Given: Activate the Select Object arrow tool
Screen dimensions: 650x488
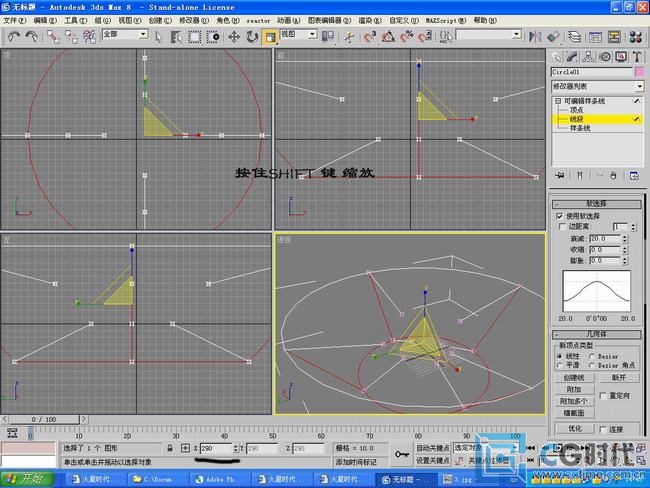Looking at the screenshot, I should 158,37.
